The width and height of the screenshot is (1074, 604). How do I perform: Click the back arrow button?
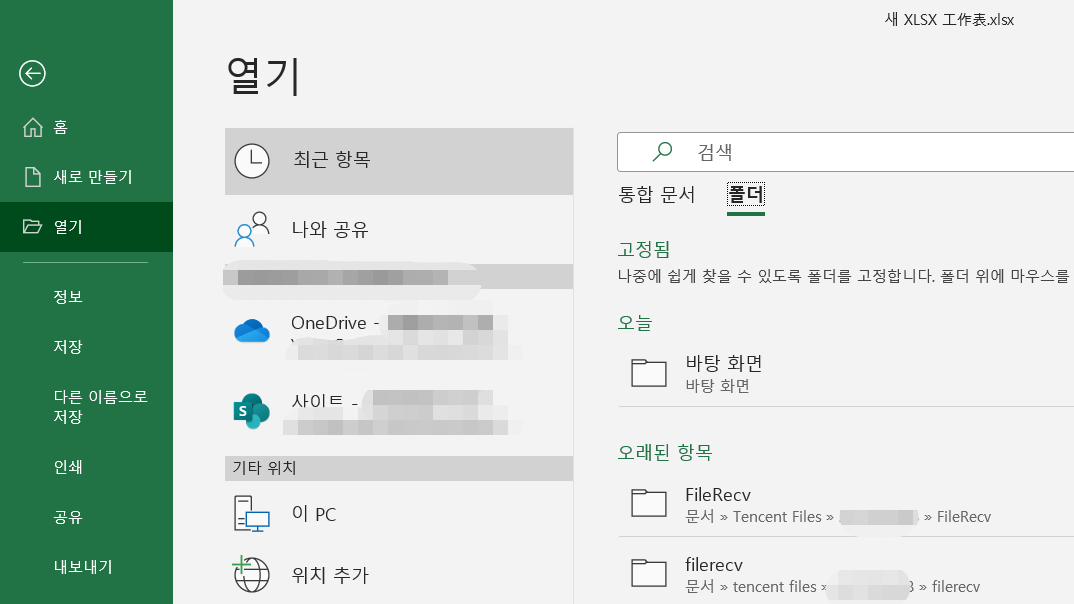(32, 74)
